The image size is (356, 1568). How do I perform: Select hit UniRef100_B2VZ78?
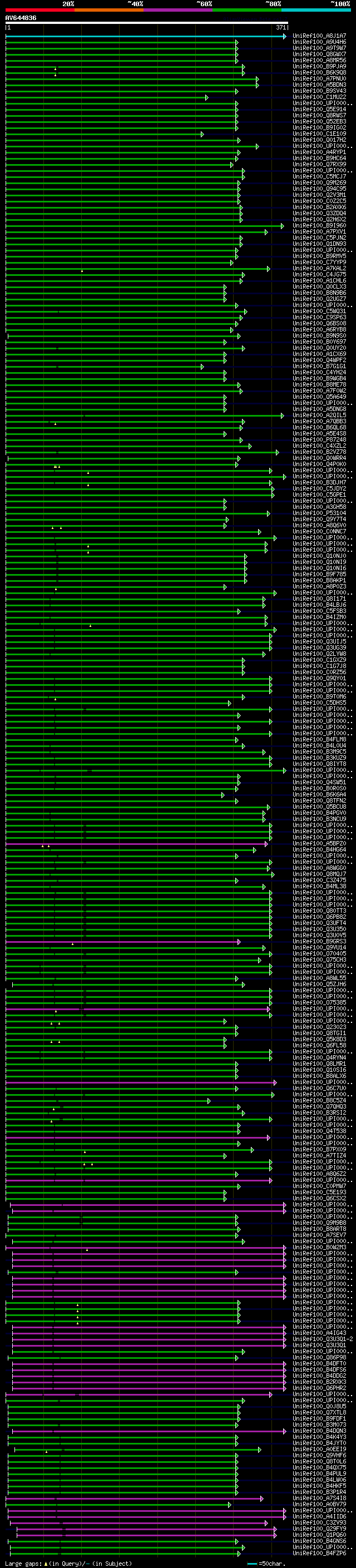(x=319, y=452)
